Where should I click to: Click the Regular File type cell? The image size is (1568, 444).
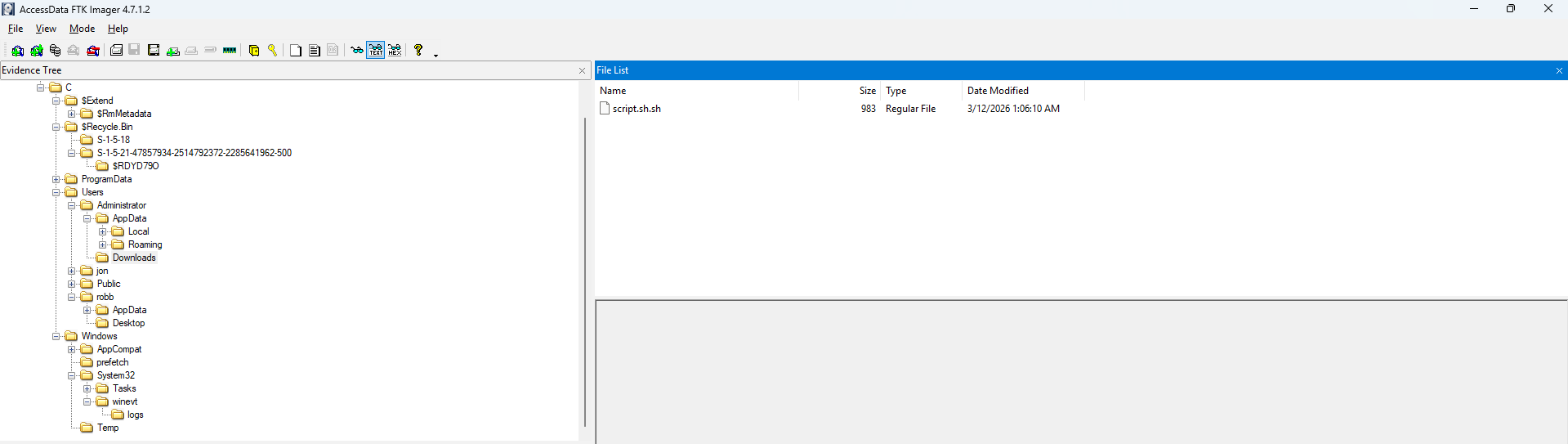911,109
